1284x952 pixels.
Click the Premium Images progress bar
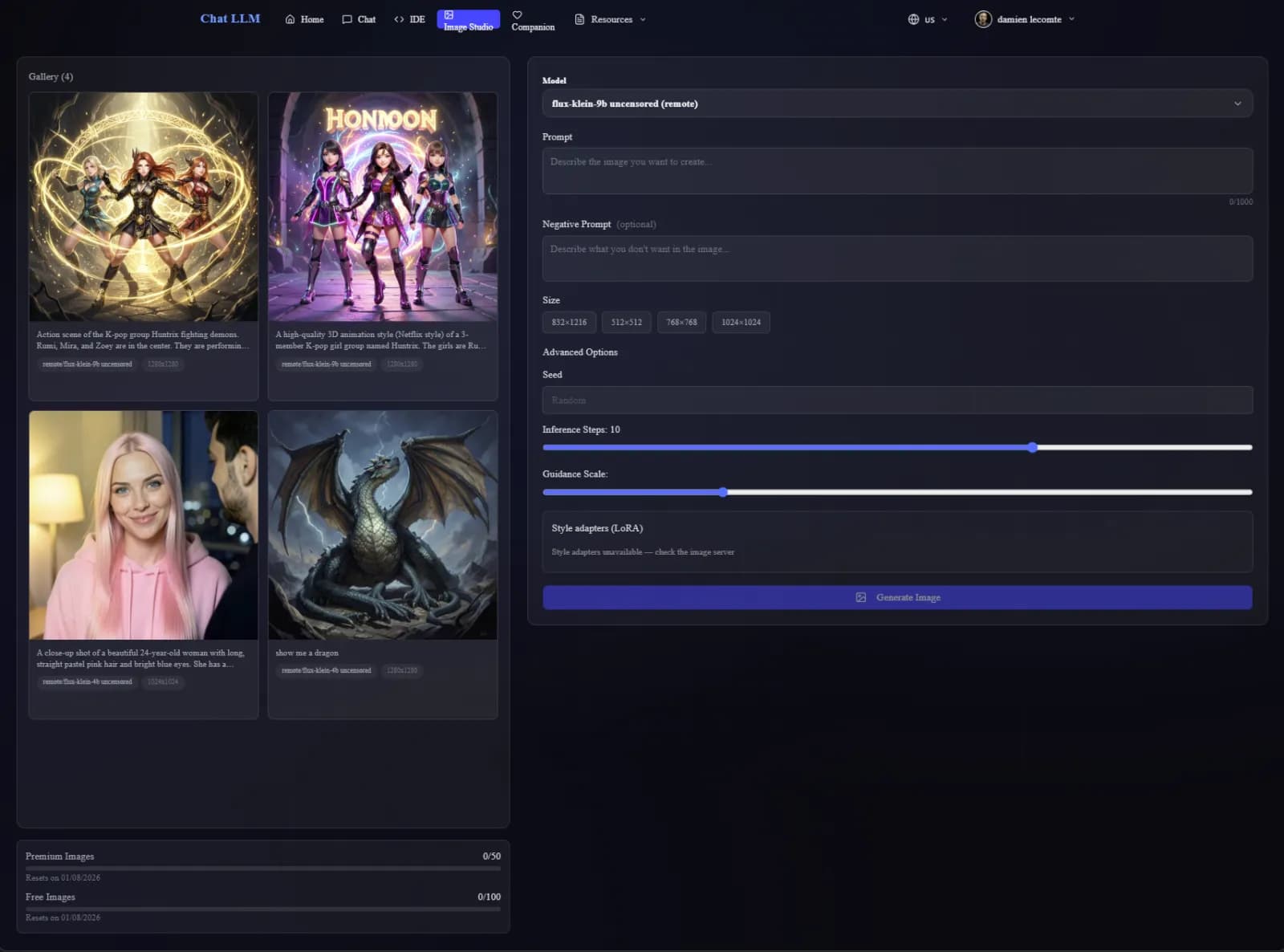tap(263, 869)
